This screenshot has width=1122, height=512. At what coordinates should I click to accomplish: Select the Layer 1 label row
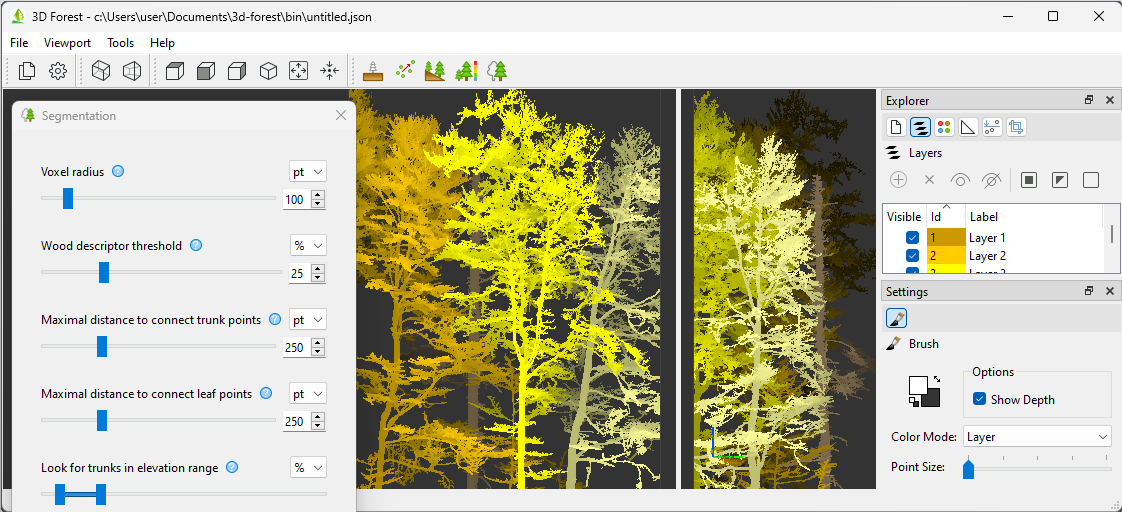pos(987,237)
